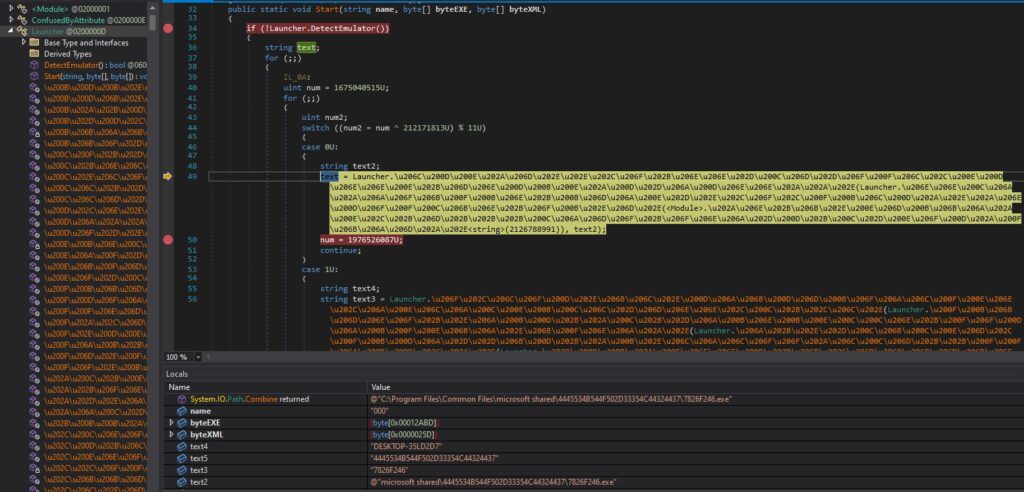Click the switch statement on line 44
1024x492 pixels.
coord(394,127)
